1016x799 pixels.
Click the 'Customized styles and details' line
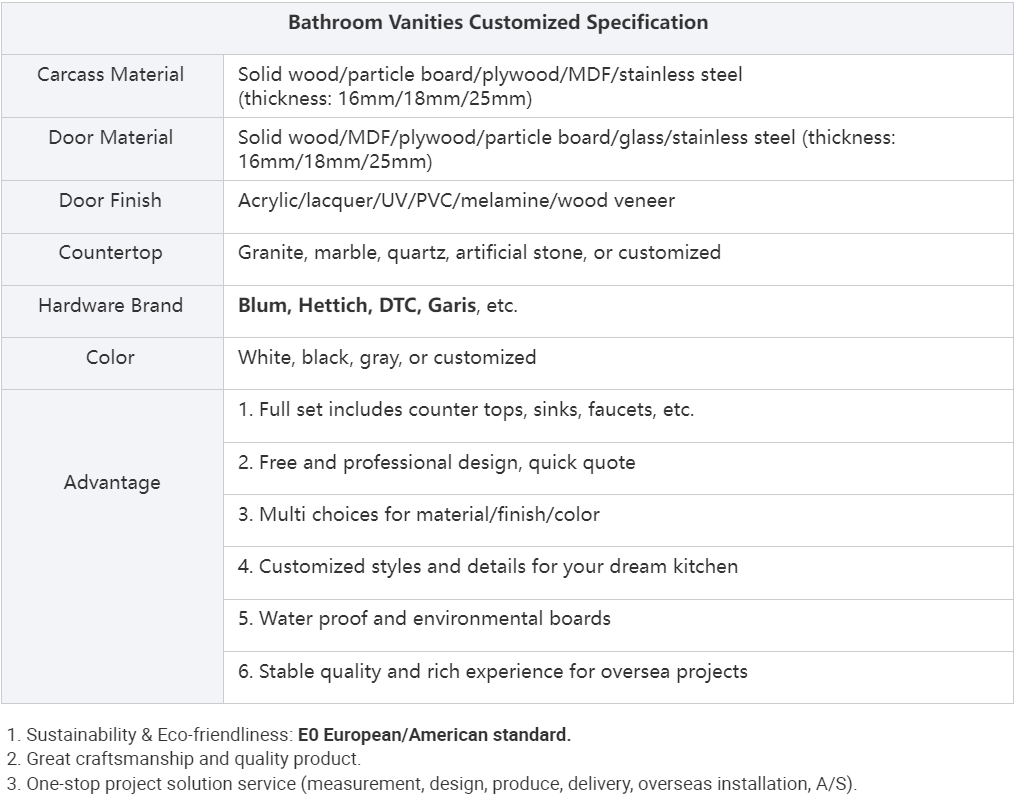(488, 567)
